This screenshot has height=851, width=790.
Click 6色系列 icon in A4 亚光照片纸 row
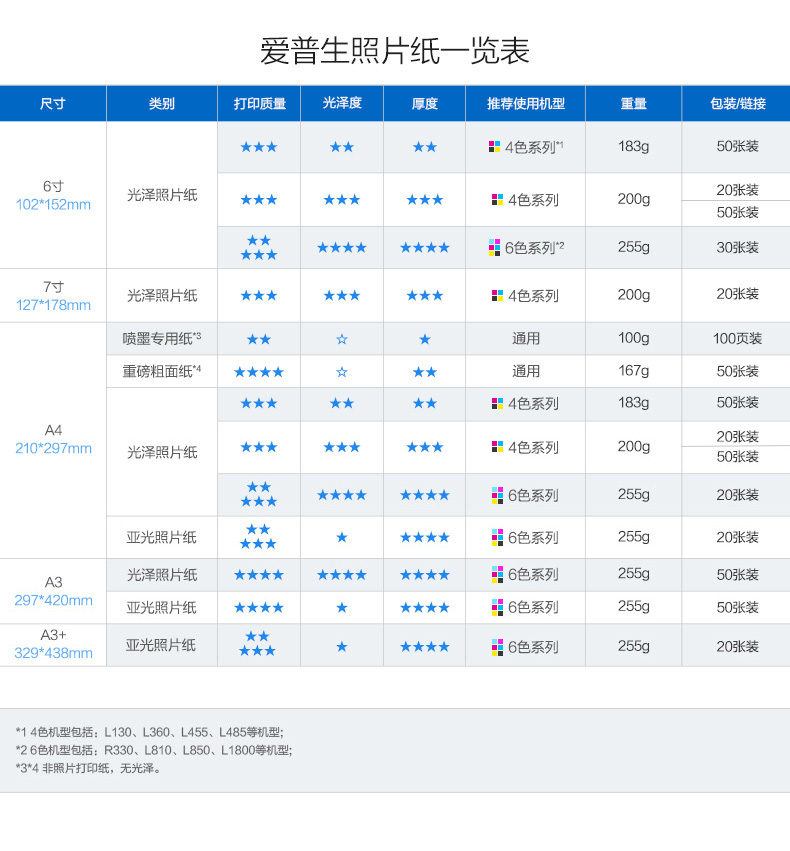click(498, 537)
